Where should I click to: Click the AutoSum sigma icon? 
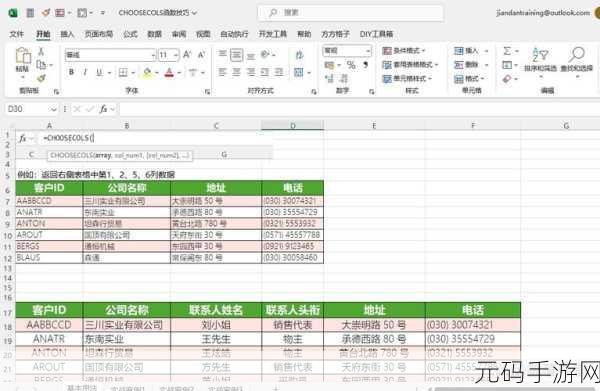(x=507, y=51)
